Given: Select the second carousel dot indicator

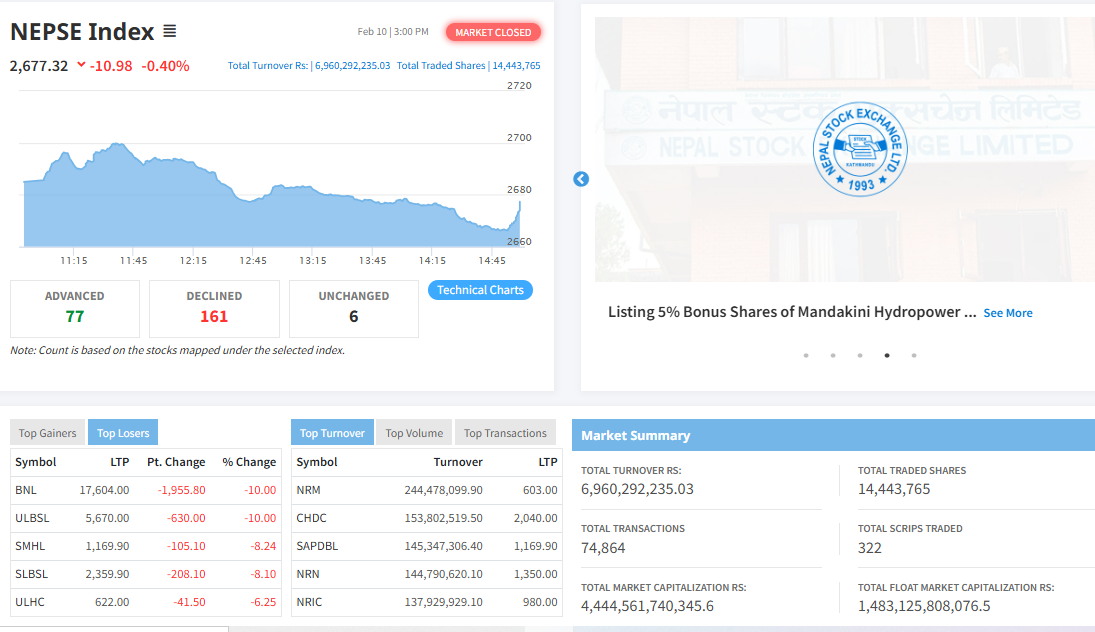Looking at the screenshot, I should (x=833, y=355).
